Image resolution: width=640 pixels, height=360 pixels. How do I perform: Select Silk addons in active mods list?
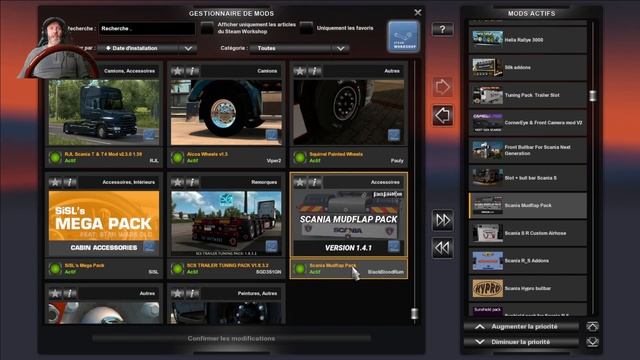click(528, 67)
